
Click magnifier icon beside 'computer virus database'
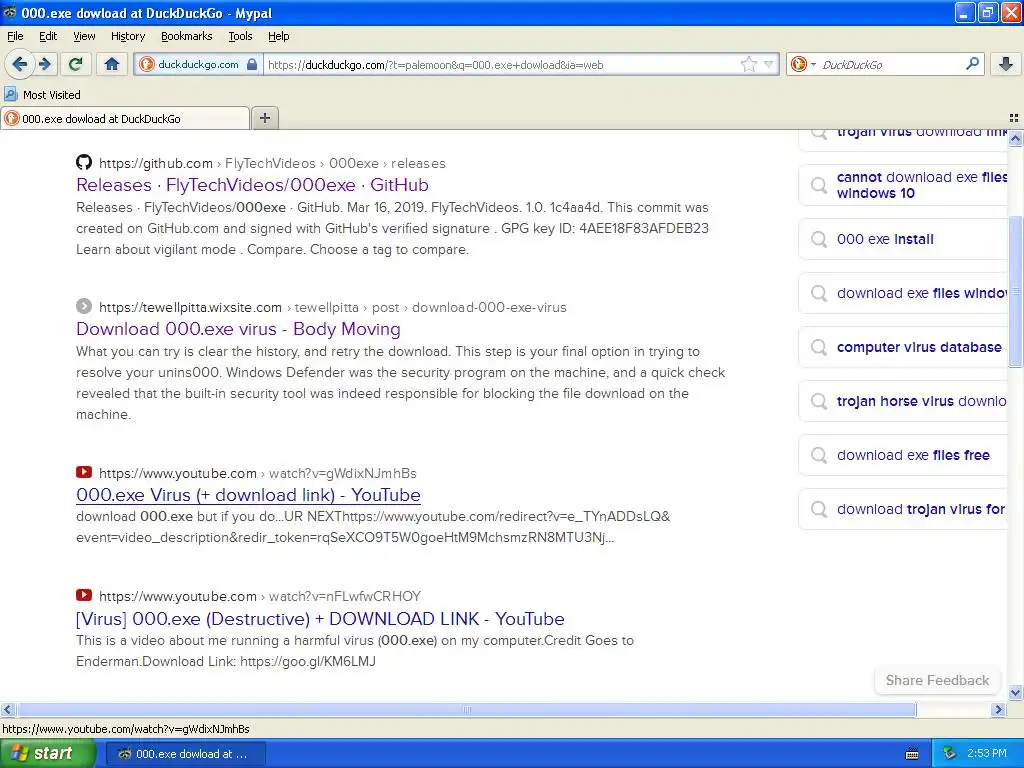pos(818,347)
